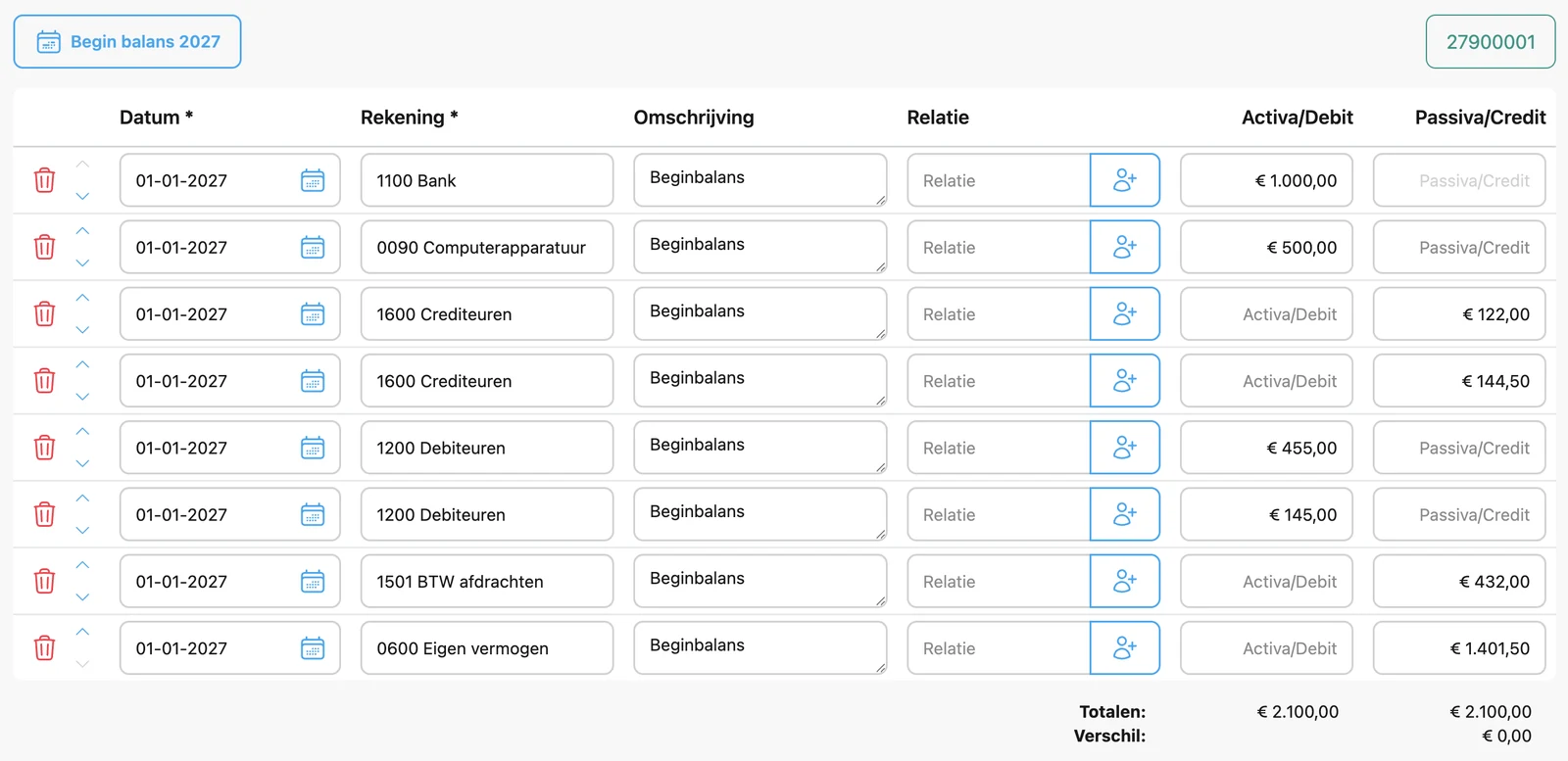This screenshot has height=761, width=1568.
Task: Edit the € 1.000,00 debit amount
Action: click(1266, 180)
